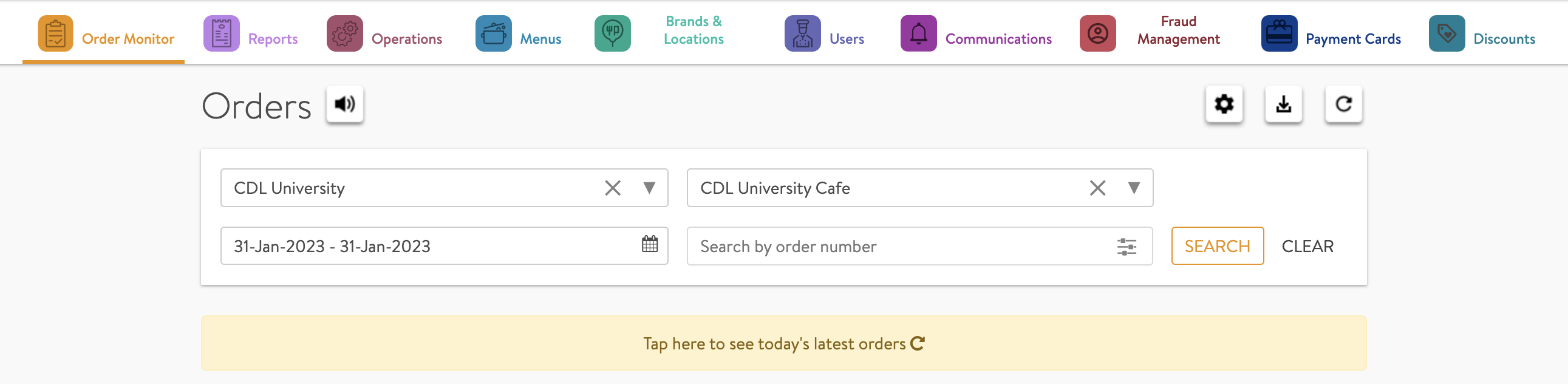Expand the CDL University Cafe location dropdown
The image size is (1568, 384).
[1133, 188]
